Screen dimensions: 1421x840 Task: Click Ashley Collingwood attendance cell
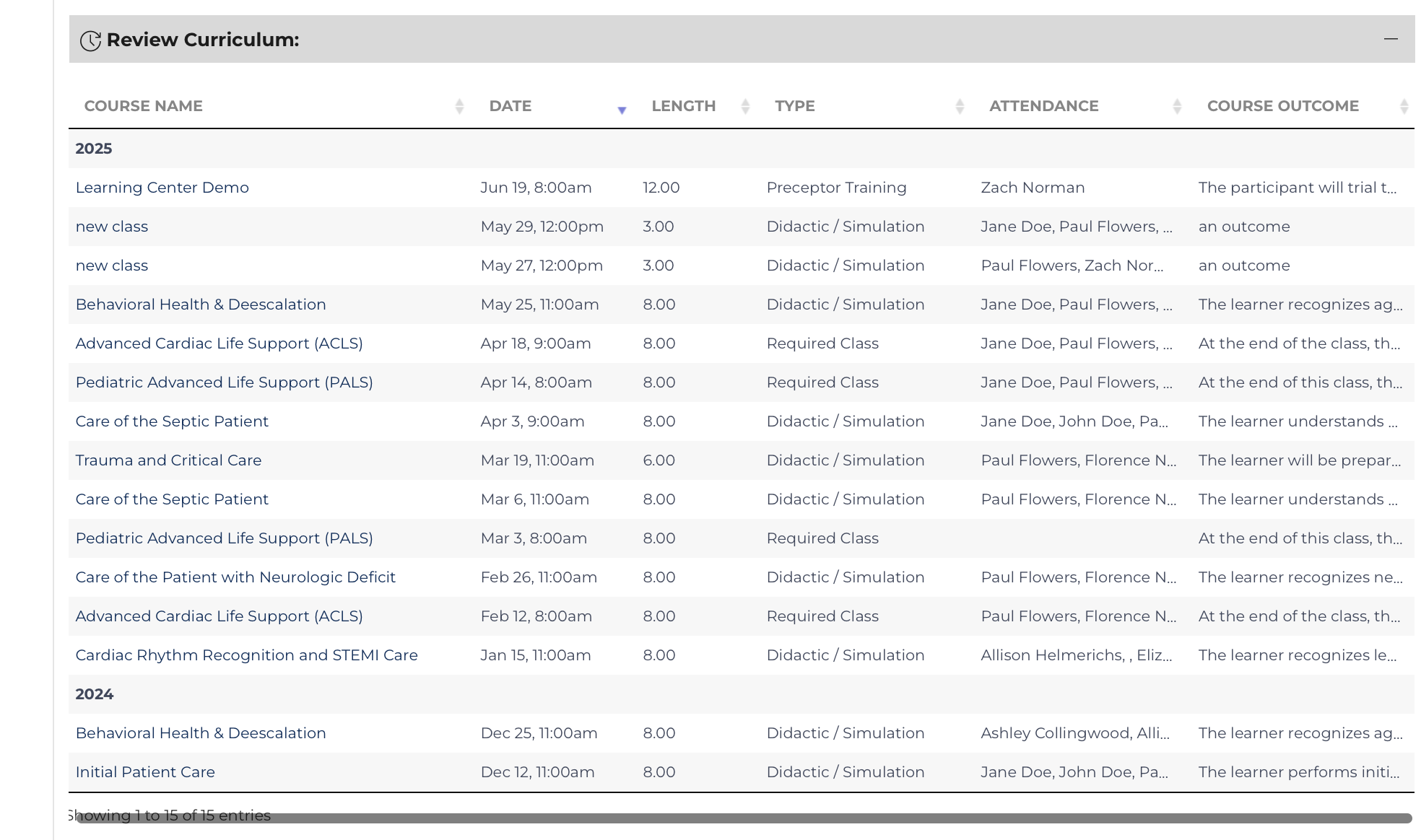tap(1075, 733)
